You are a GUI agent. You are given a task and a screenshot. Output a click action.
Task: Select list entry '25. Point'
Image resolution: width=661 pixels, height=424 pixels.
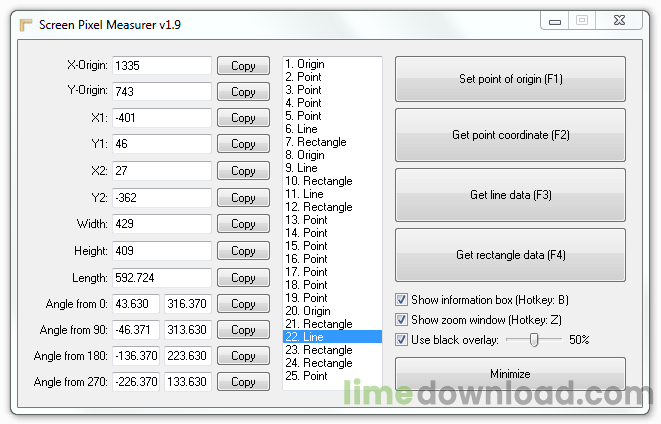332,376
